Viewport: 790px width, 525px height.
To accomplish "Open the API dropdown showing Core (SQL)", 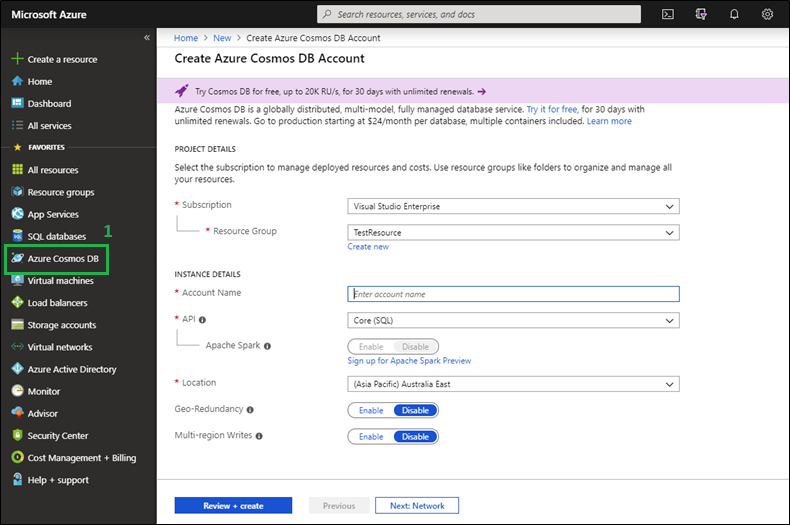I will pos(513,320).
